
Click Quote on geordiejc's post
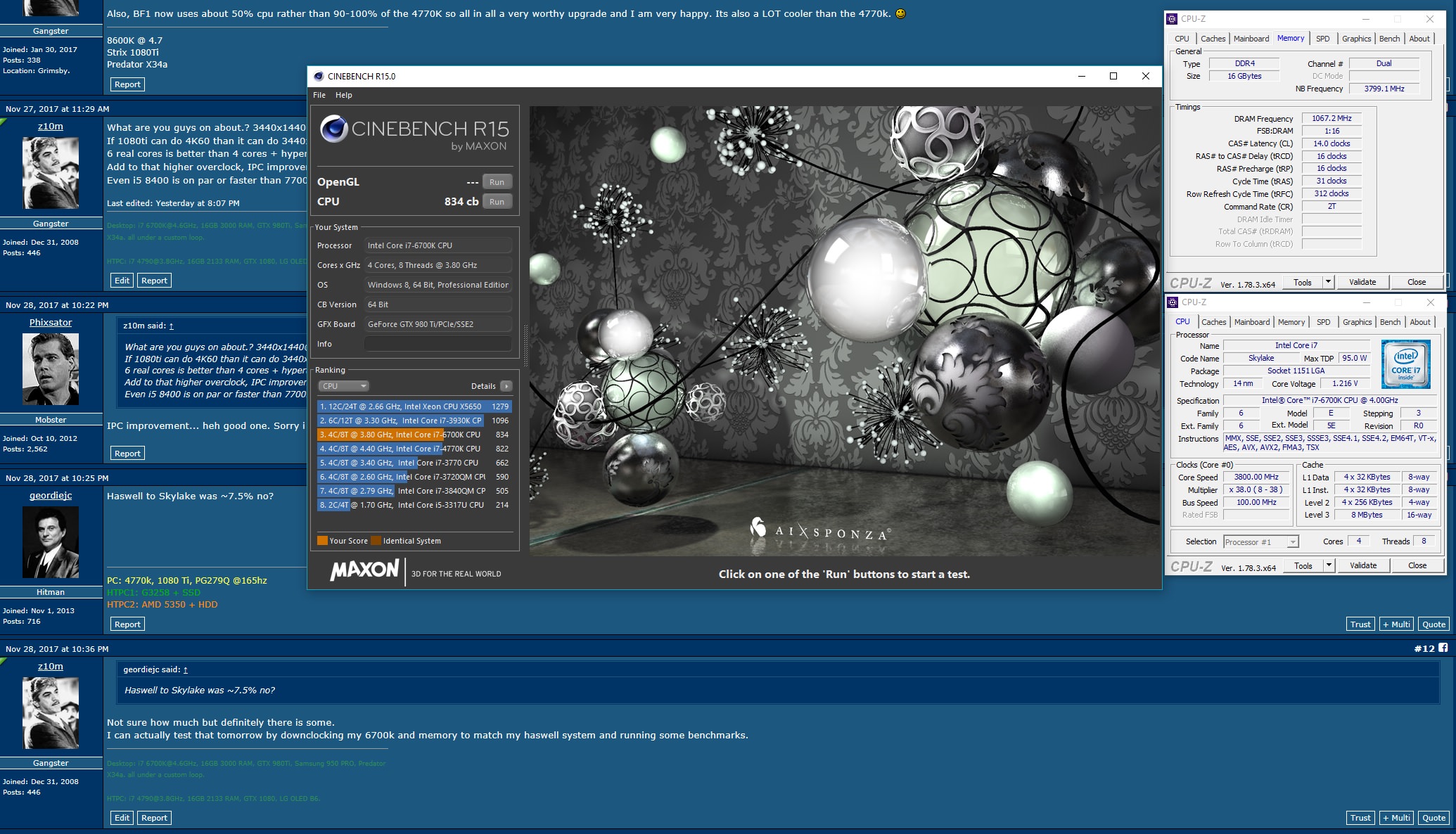[1433, 624]
